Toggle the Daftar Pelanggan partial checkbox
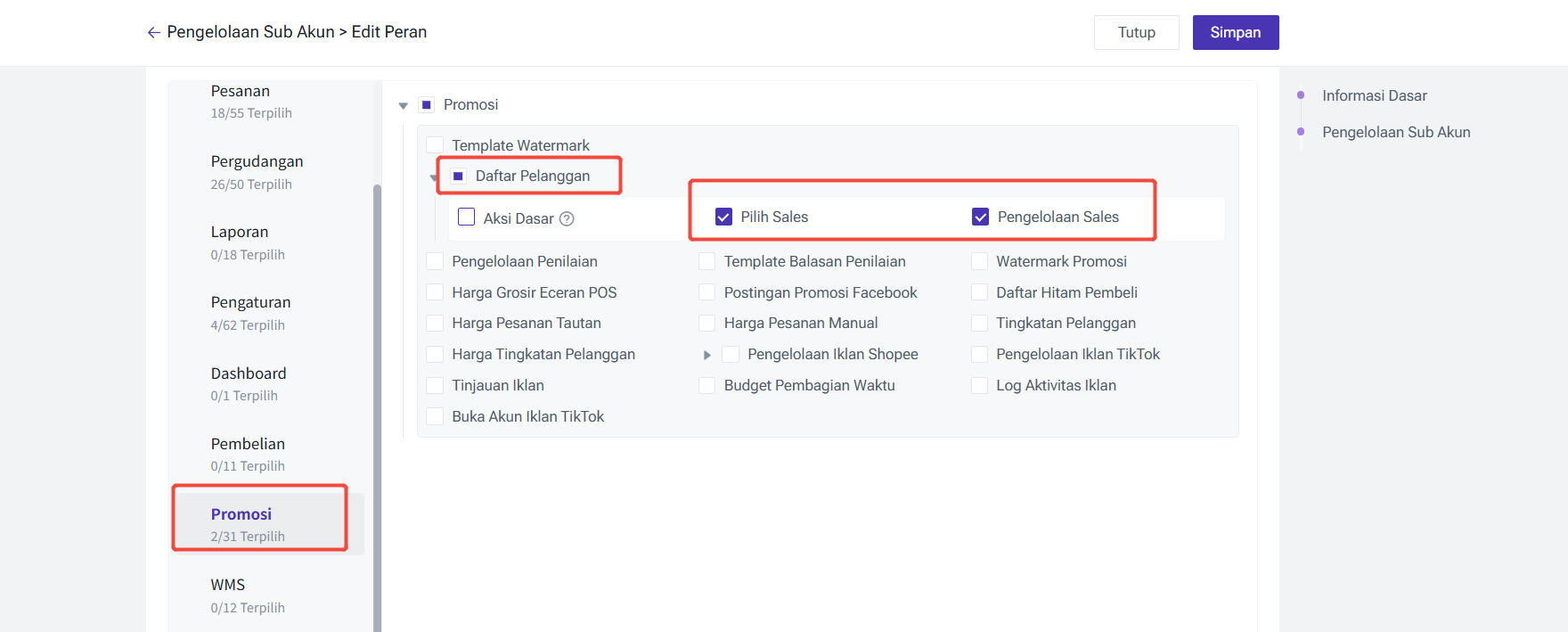1568x632 pixels. tap(458, 176)
